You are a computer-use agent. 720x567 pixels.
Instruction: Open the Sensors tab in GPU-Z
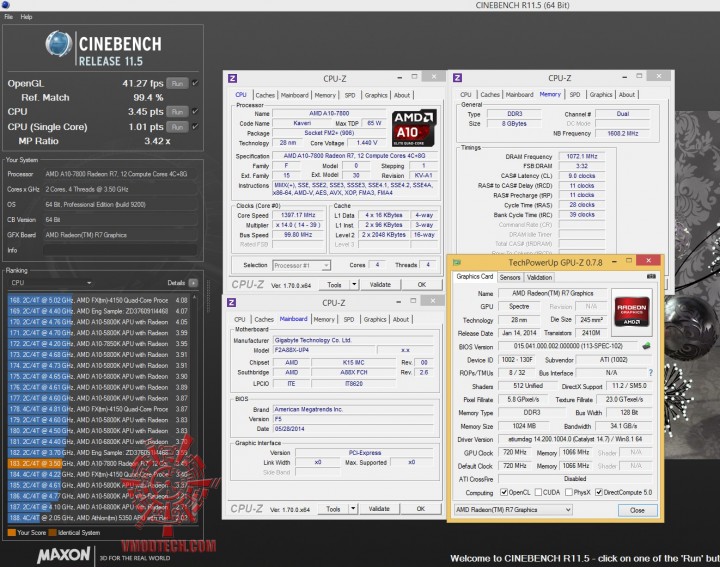click(x=510, y=277)
